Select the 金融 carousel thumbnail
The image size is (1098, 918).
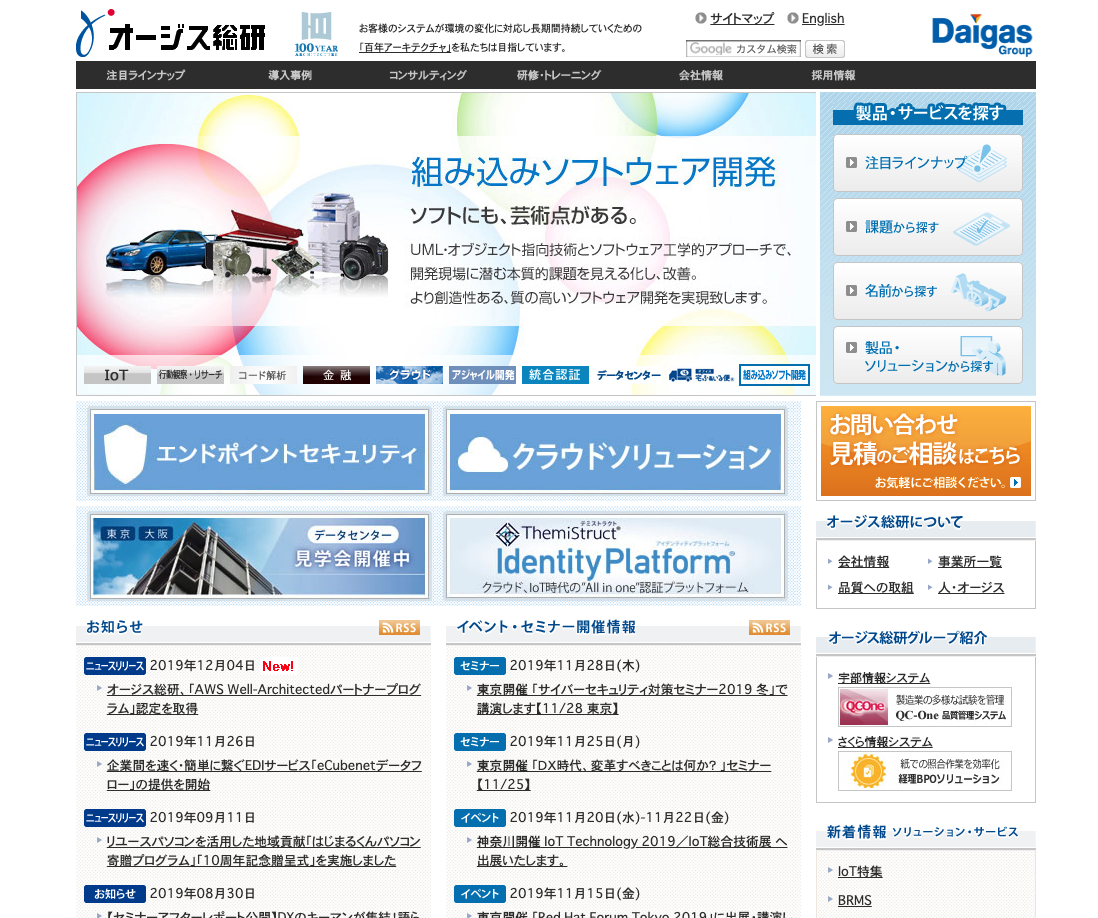[336, 375]
